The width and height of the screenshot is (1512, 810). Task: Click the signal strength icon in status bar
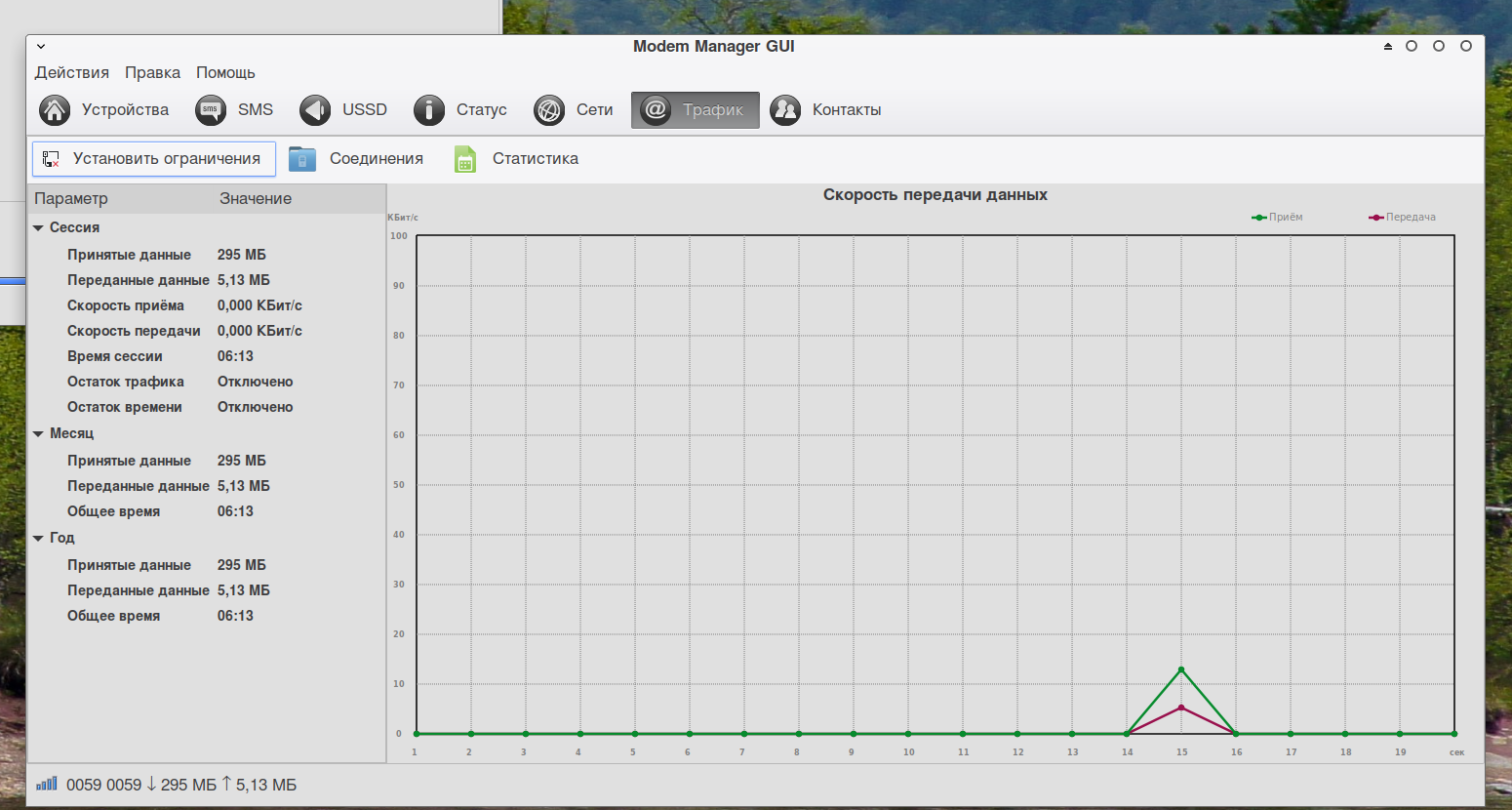coord(47,784)
